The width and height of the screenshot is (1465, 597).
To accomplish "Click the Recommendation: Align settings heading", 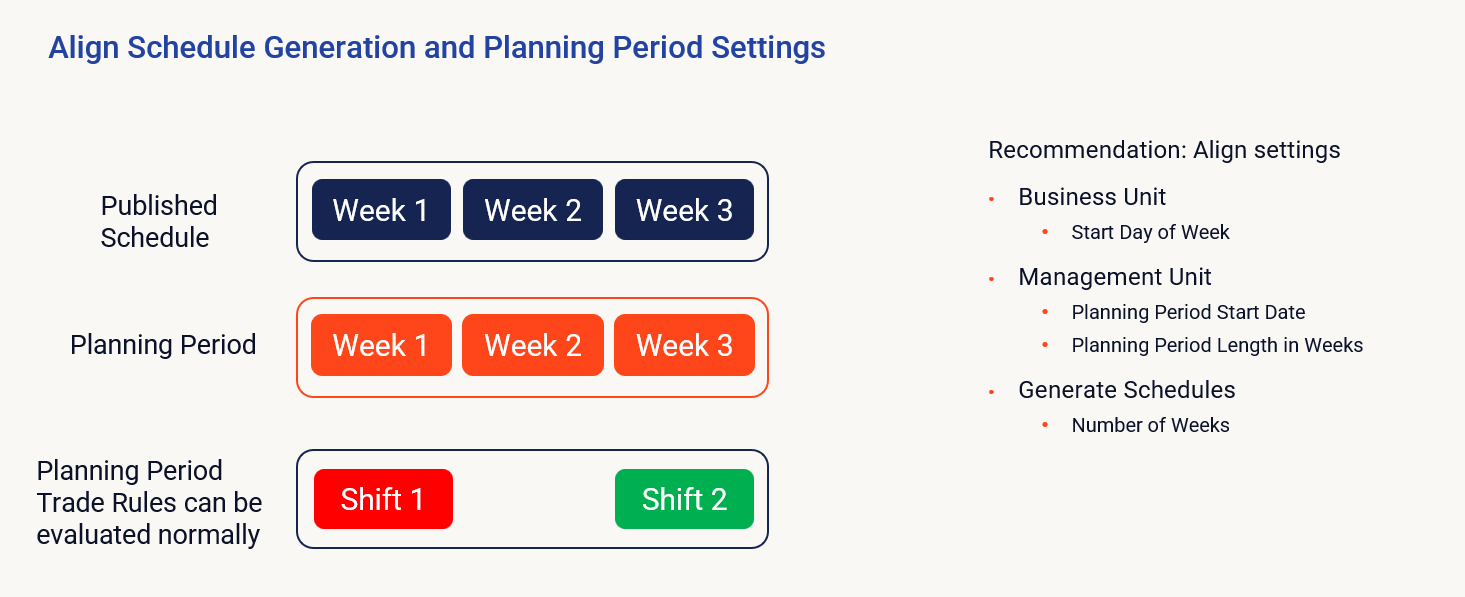I will click(1164, 150).
